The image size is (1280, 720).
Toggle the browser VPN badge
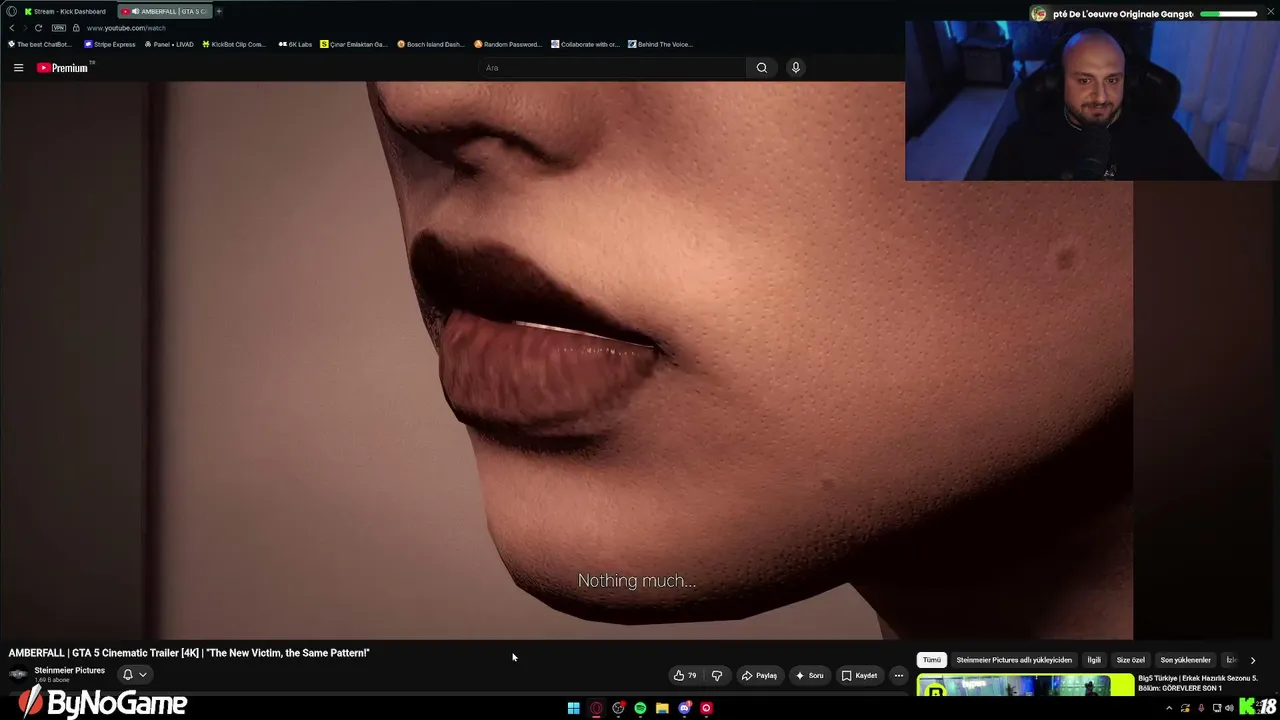coord(59,28)
